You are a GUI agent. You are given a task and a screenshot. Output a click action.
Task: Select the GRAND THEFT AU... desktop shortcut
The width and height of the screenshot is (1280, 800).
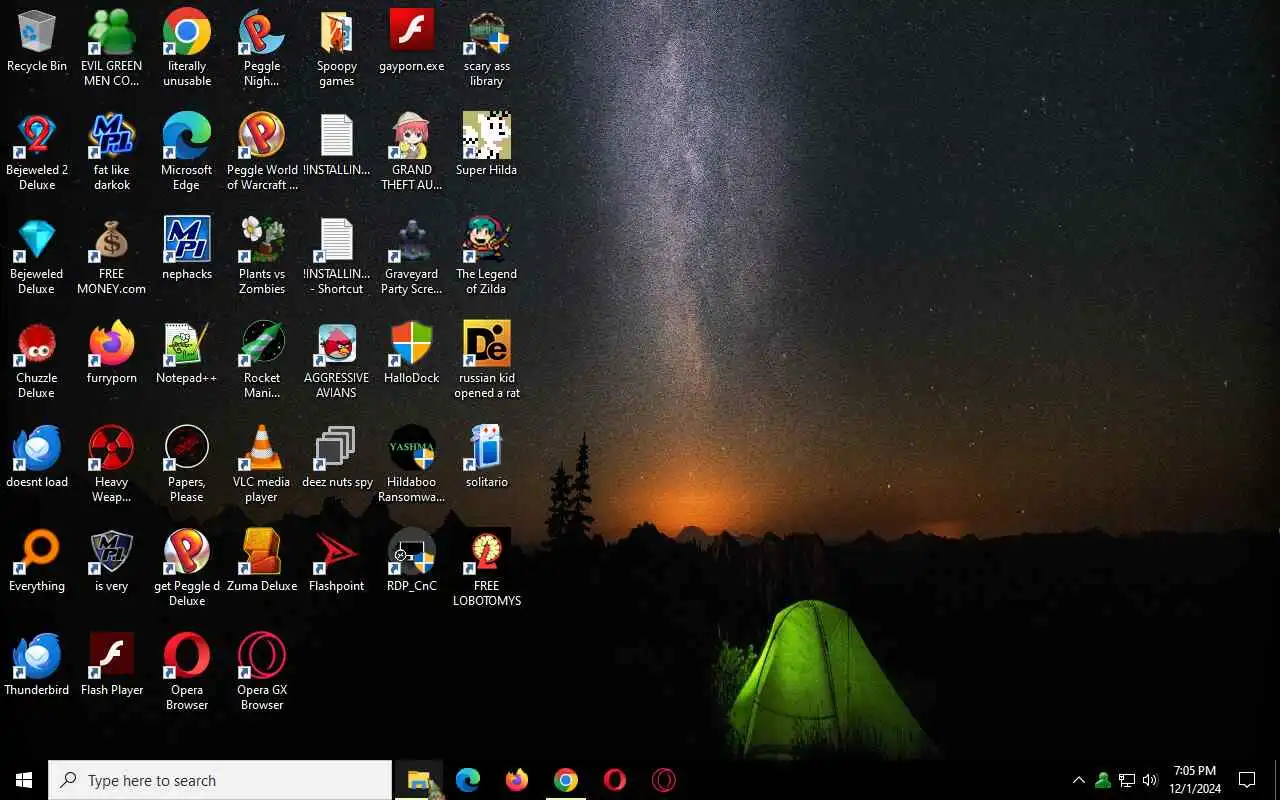pos(412,152)
